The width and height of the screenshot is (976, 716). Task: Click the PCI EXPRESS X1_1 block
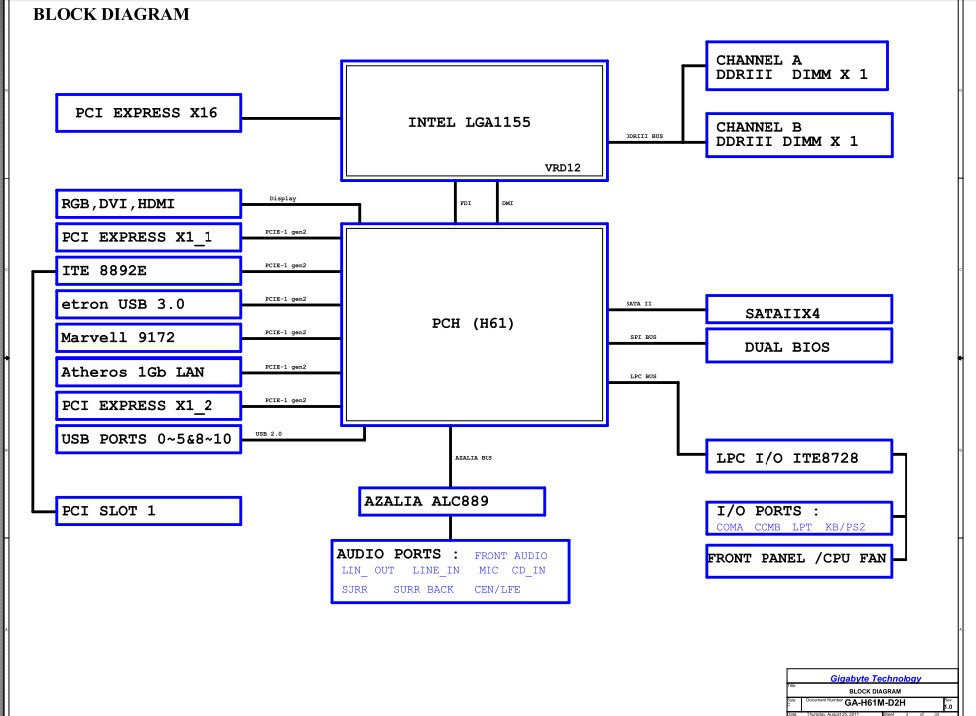[148, 237]
